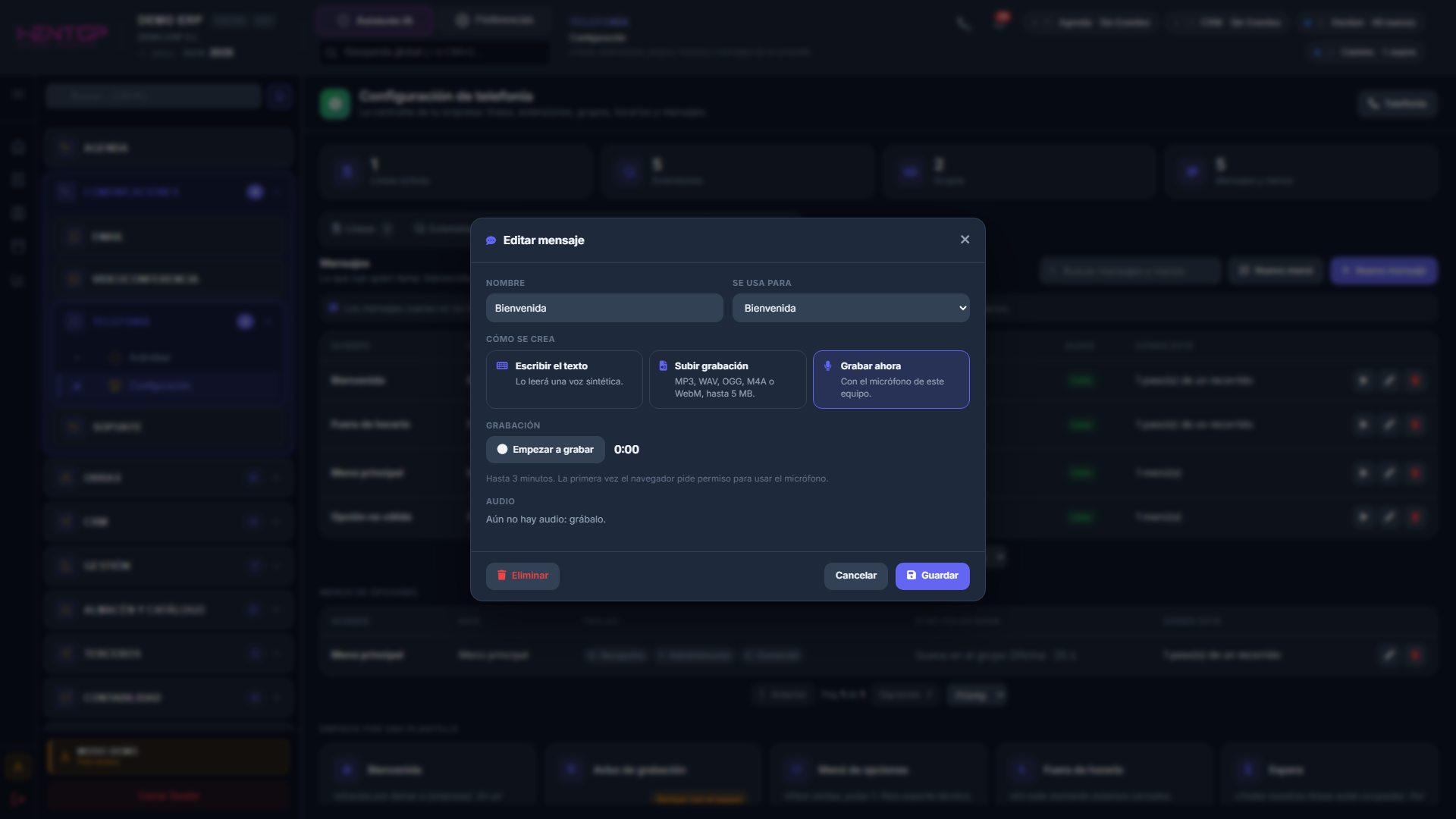Delete the message with Eliminar
Image resolution: width=1456 pixels, height=819 pixels.
tap(522, 576)
